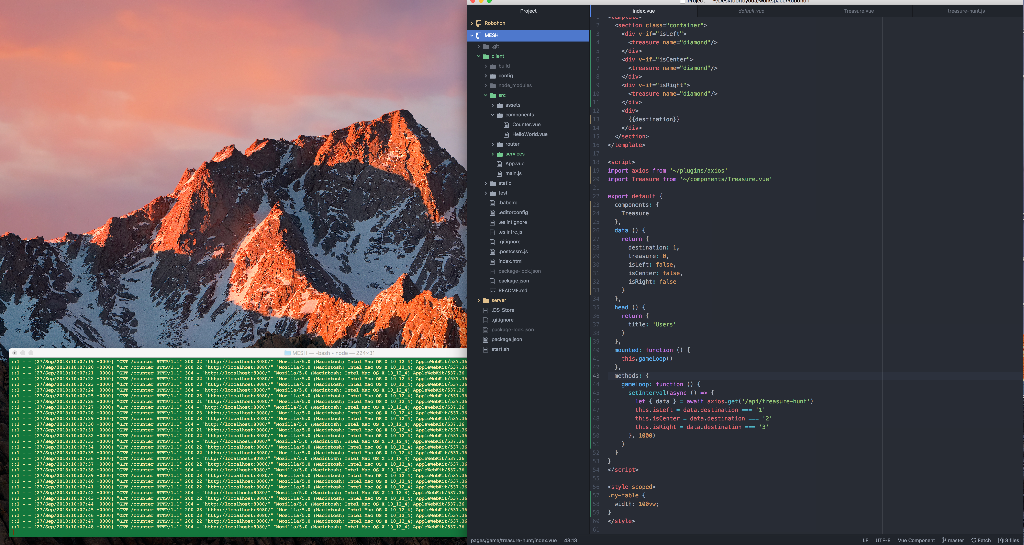
Task: Click the title: 'Users' code line
Action: click(652, 324)
